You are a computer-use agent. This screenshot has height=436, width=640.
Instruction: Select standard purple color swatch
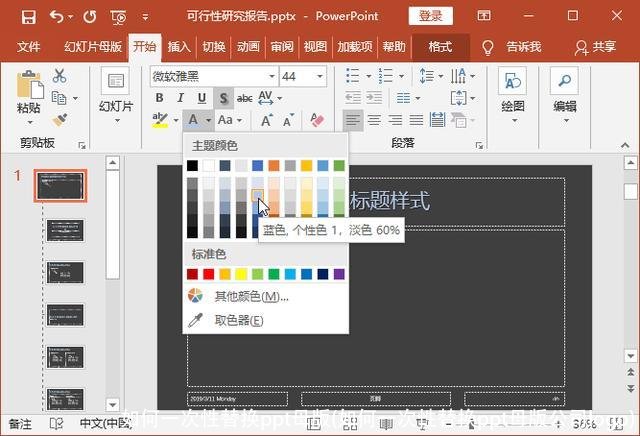(x=339, y=274)
